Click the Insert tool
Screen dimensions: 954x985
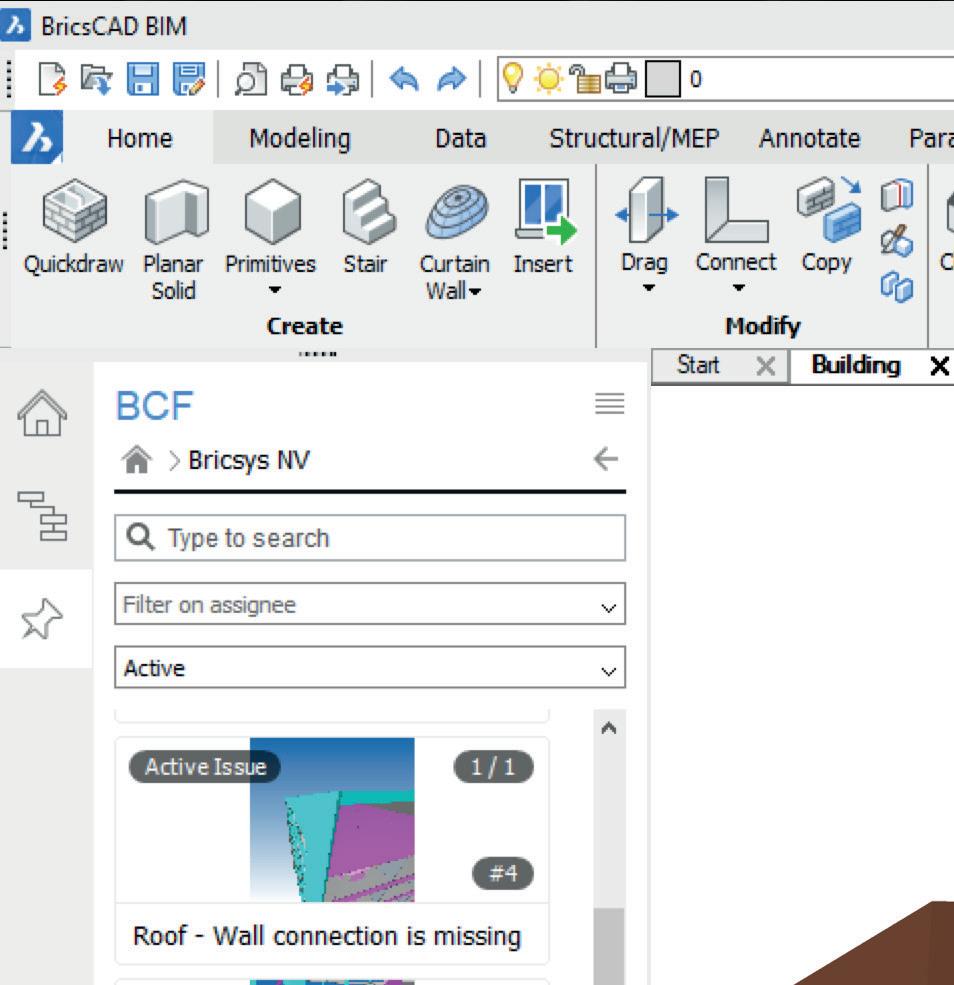point(544,226)
